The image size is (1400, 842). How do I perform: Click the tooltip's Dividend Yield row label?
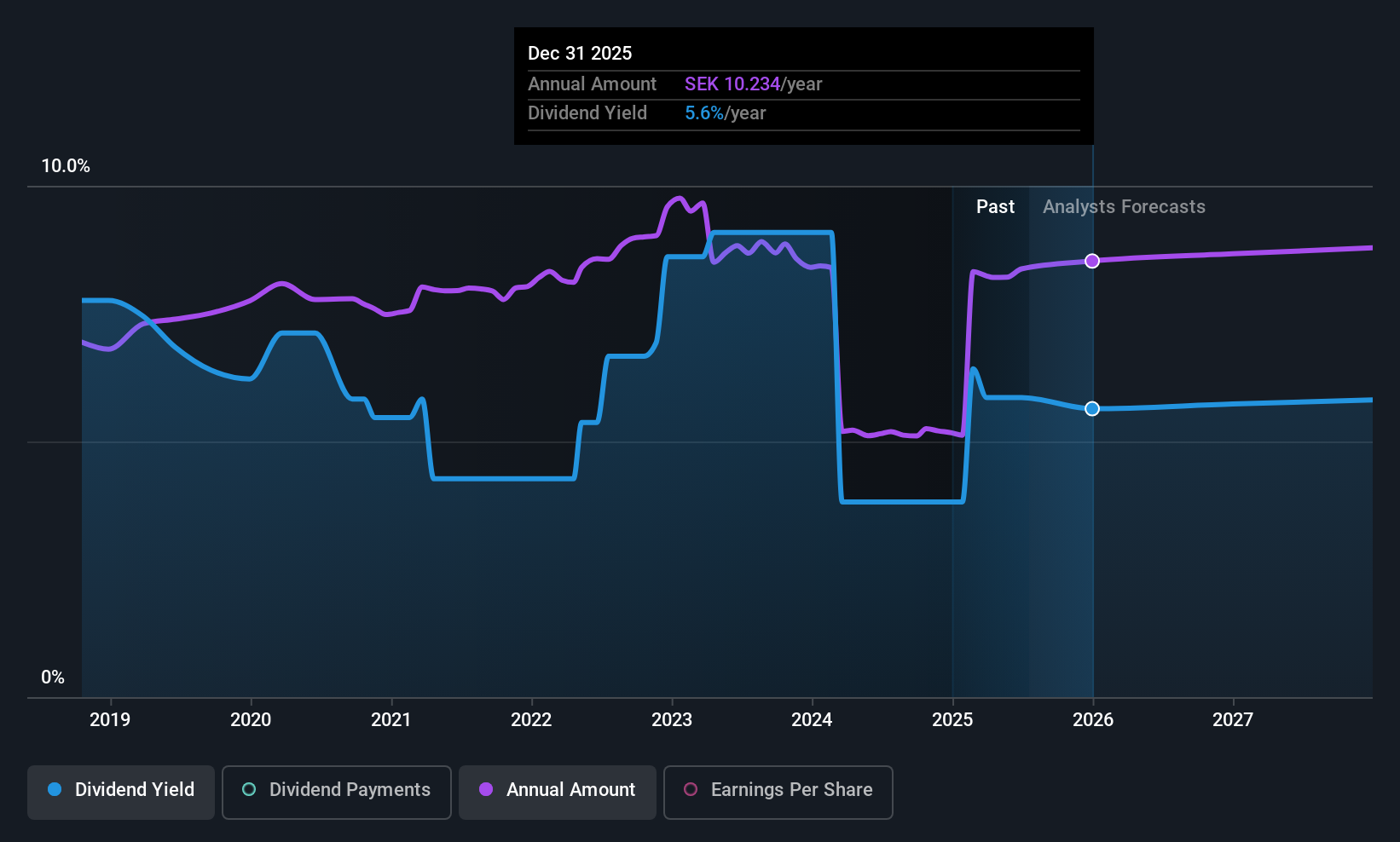tap(587, 113)
